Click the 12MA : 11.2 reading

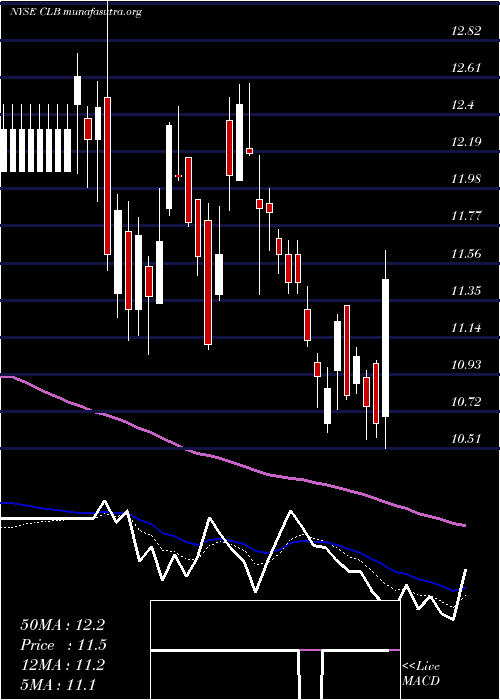pyautogui.click(x=62, y=664)
